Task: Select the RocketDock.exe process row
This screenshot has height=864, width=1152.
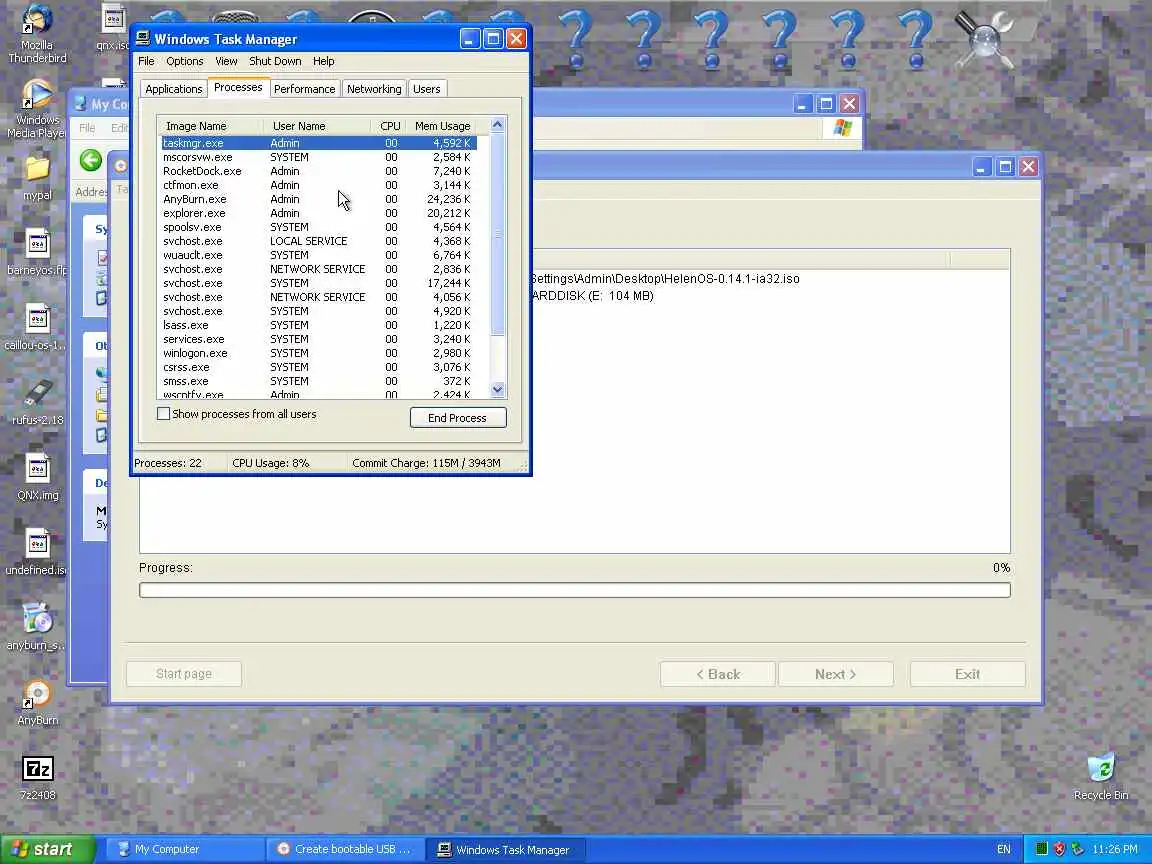Action: (319, 171)
